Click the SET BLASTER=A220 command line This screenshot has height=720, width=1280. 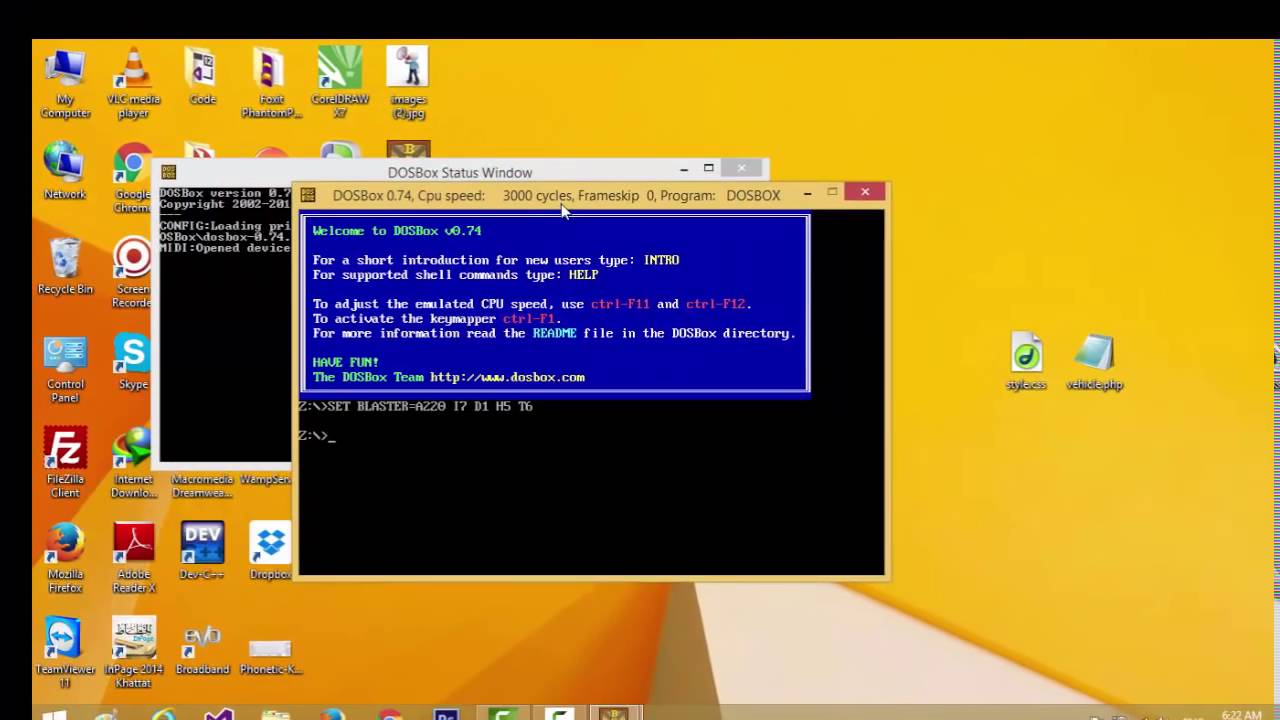coord(415,406)
